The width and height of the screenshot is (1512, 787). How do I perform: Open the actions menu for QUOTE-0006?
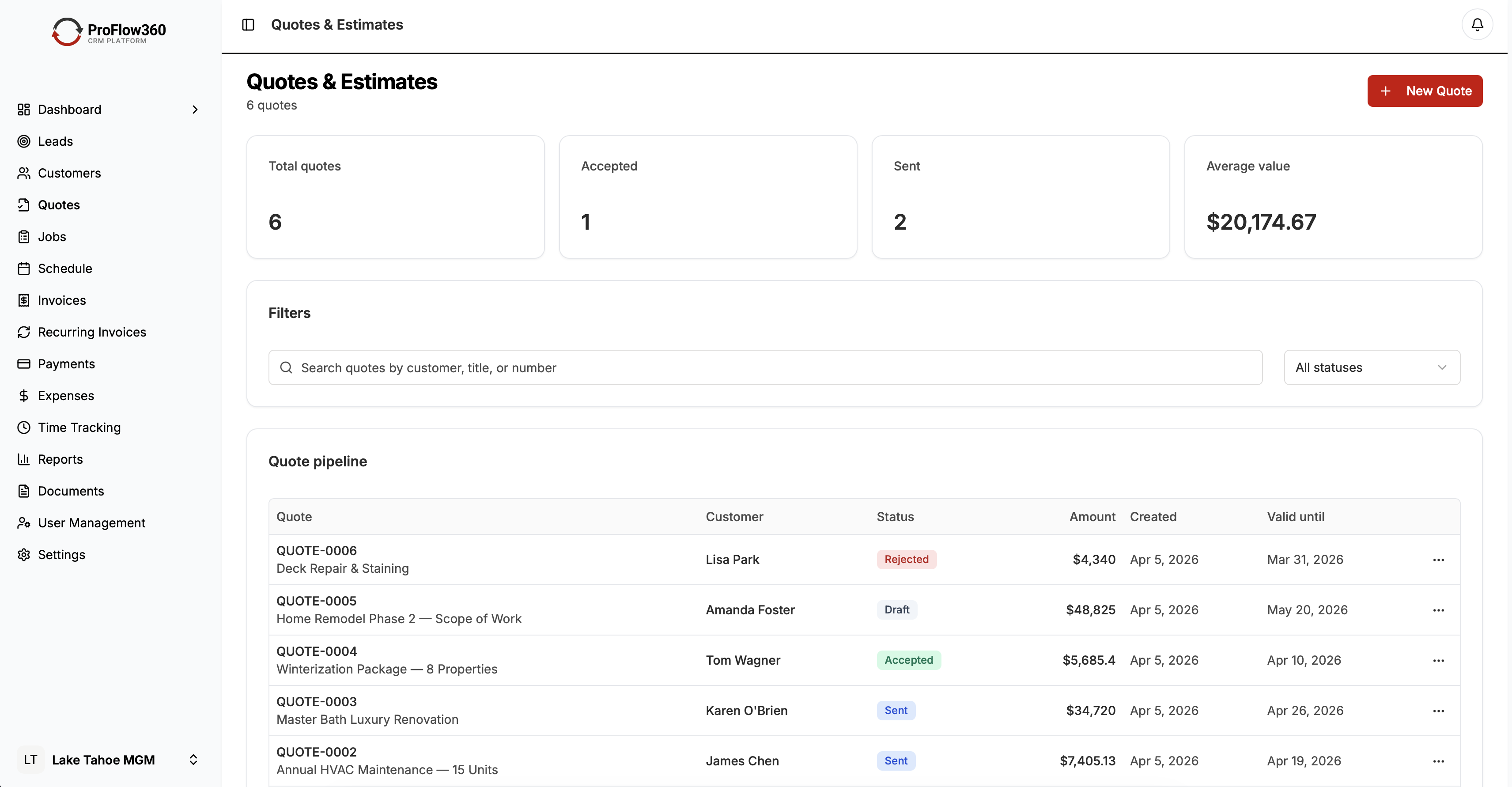[1439, 559]
